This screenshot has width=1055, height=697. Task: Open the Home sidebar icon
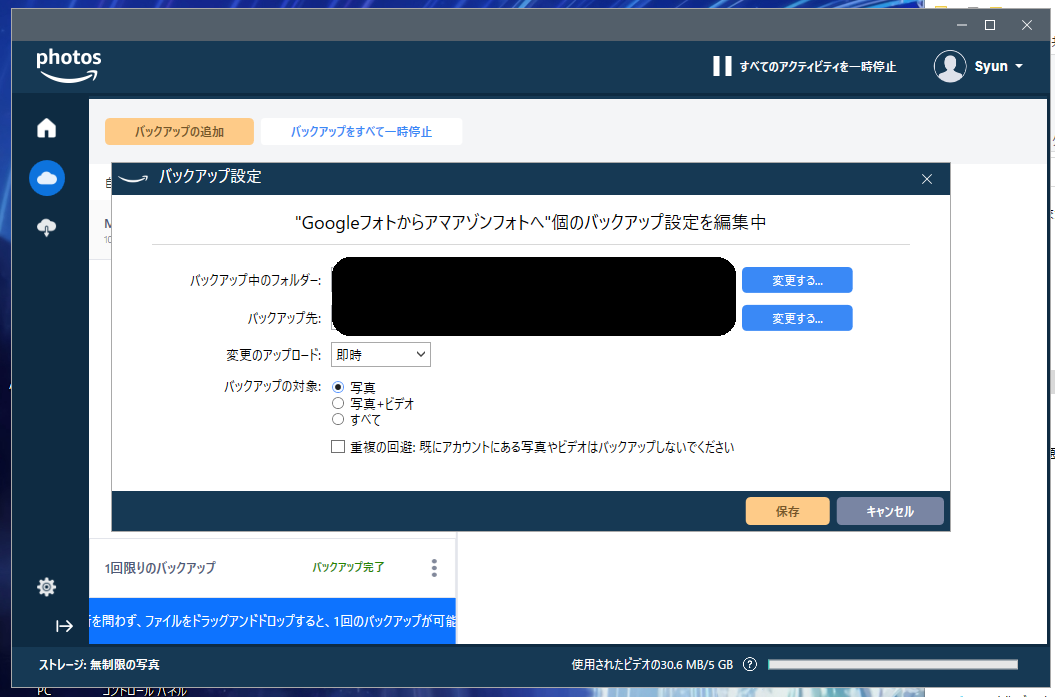point(46,128)
